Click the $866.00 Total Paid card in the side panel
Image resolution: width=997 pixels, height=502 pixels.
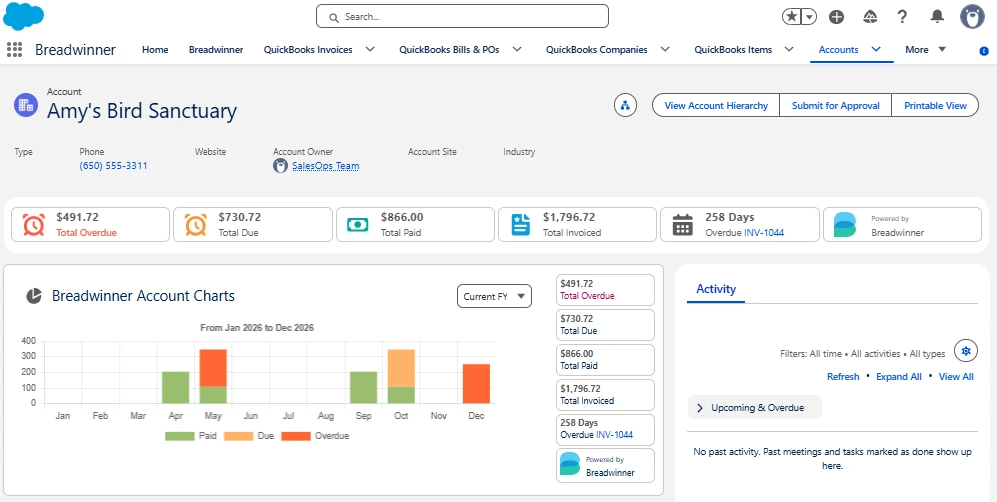point(605,360)
